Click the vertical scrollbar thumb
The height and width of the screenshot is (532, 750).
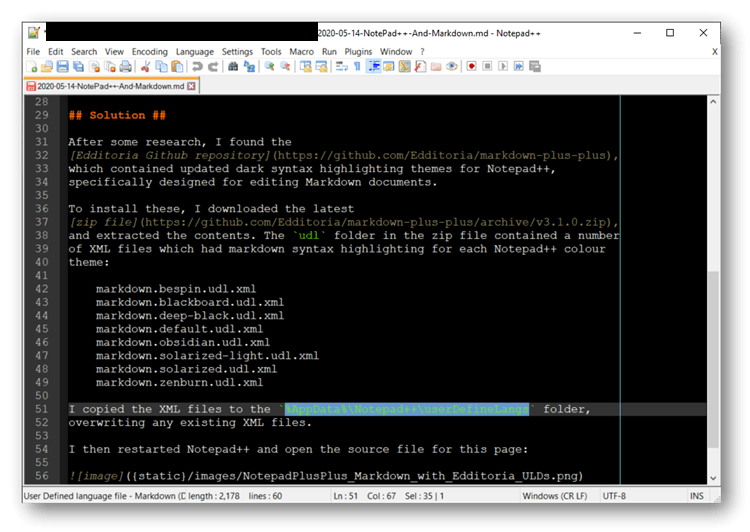[713, 359]
